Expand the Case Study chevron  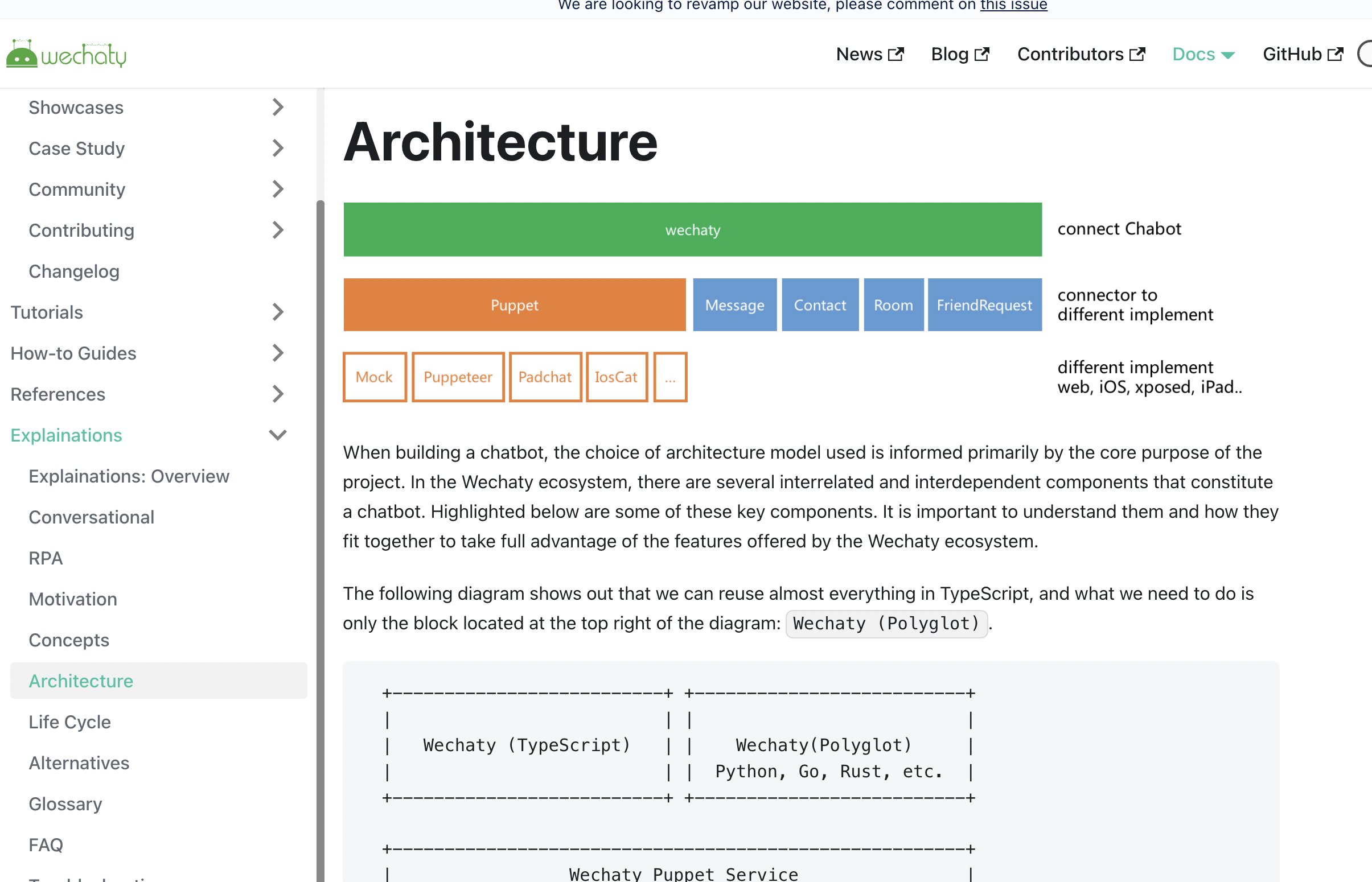click(x=278, y=149)
